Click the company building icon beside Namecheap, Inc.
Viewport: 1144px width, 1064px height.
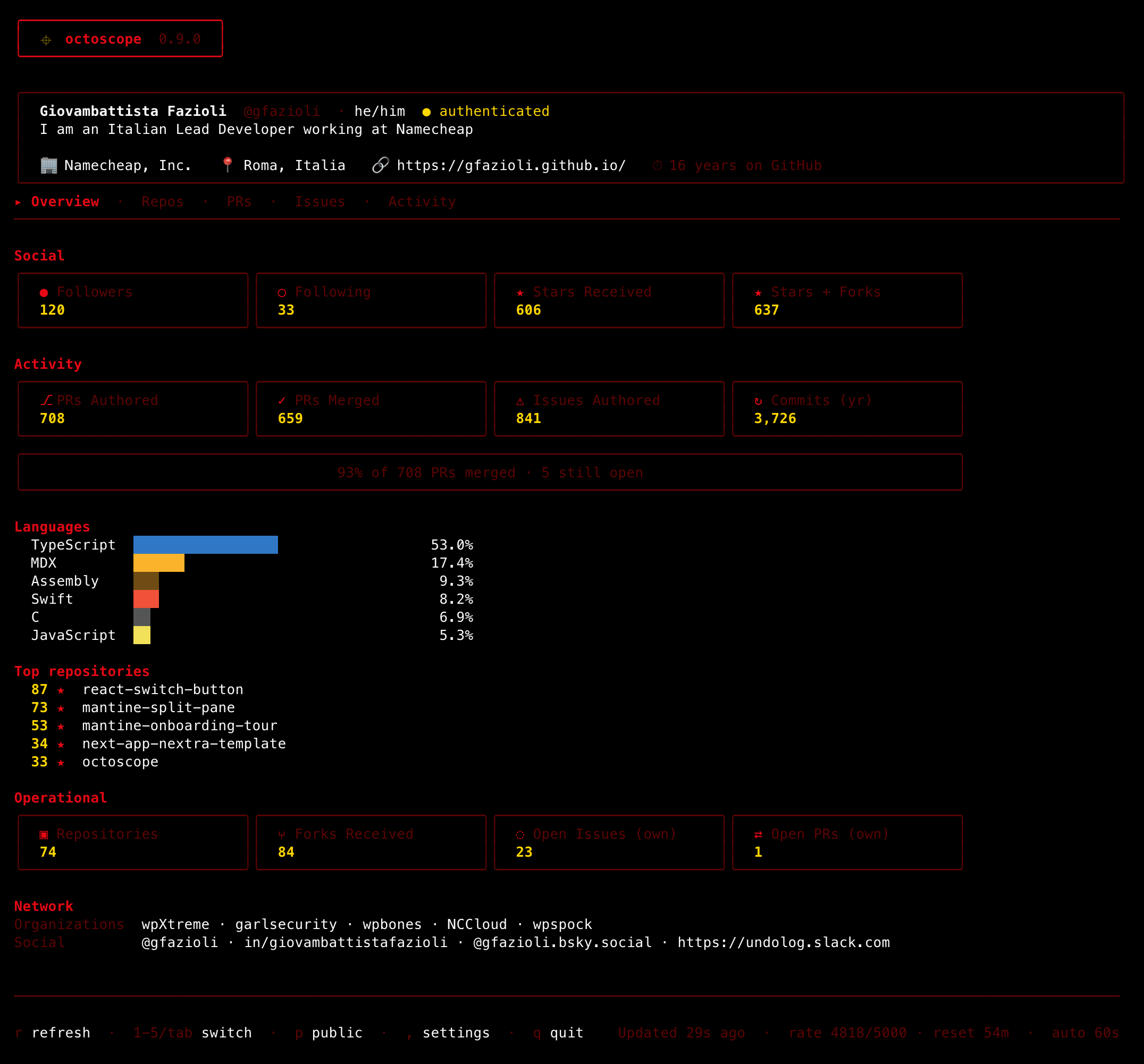click(49, 166)
